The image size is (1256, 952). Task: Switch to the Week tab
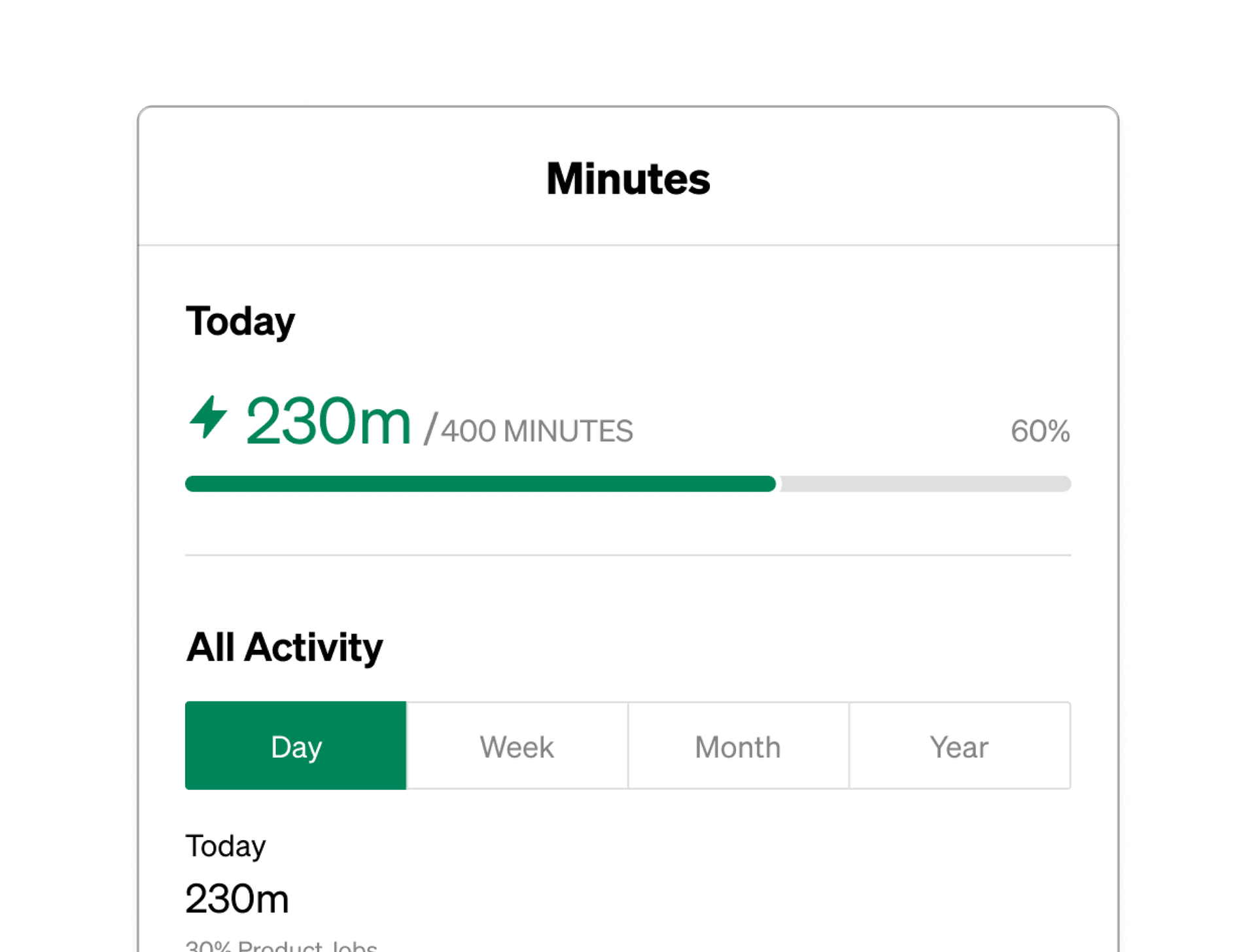pos(517,746)
